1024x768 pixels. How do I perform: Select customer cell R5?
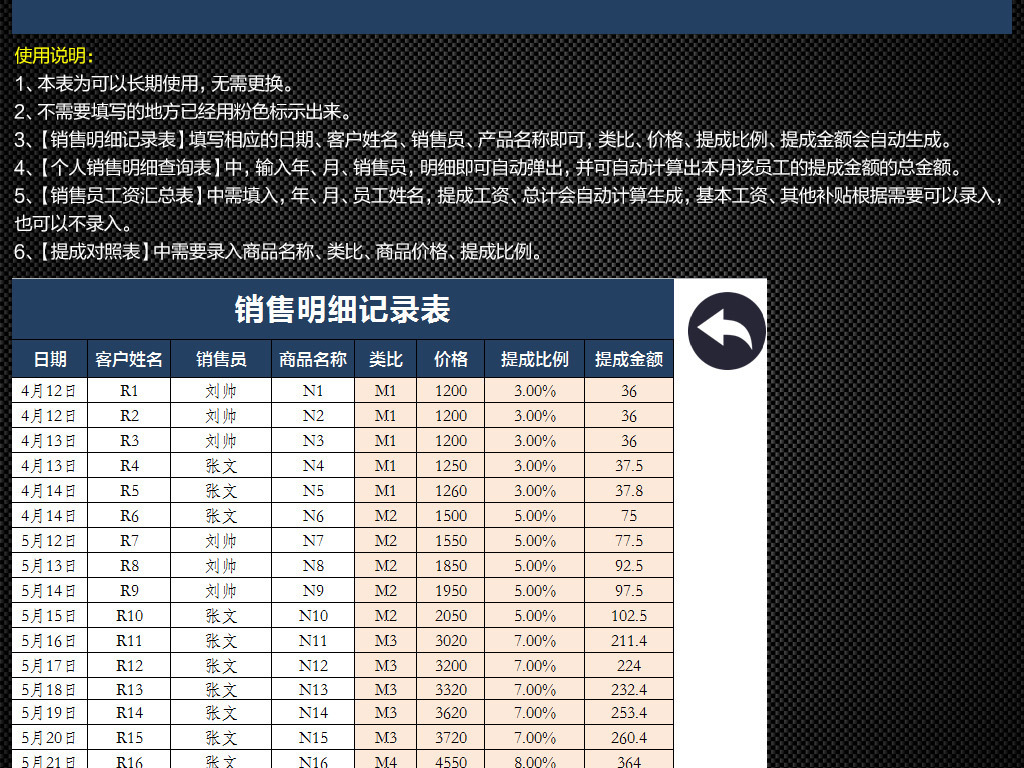point(129,490)
